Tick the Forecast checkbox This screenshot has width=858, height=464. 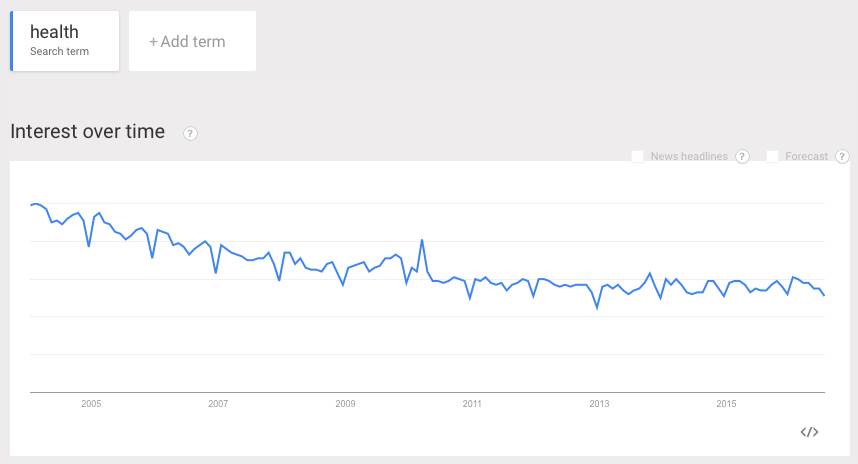pos(773,156)
